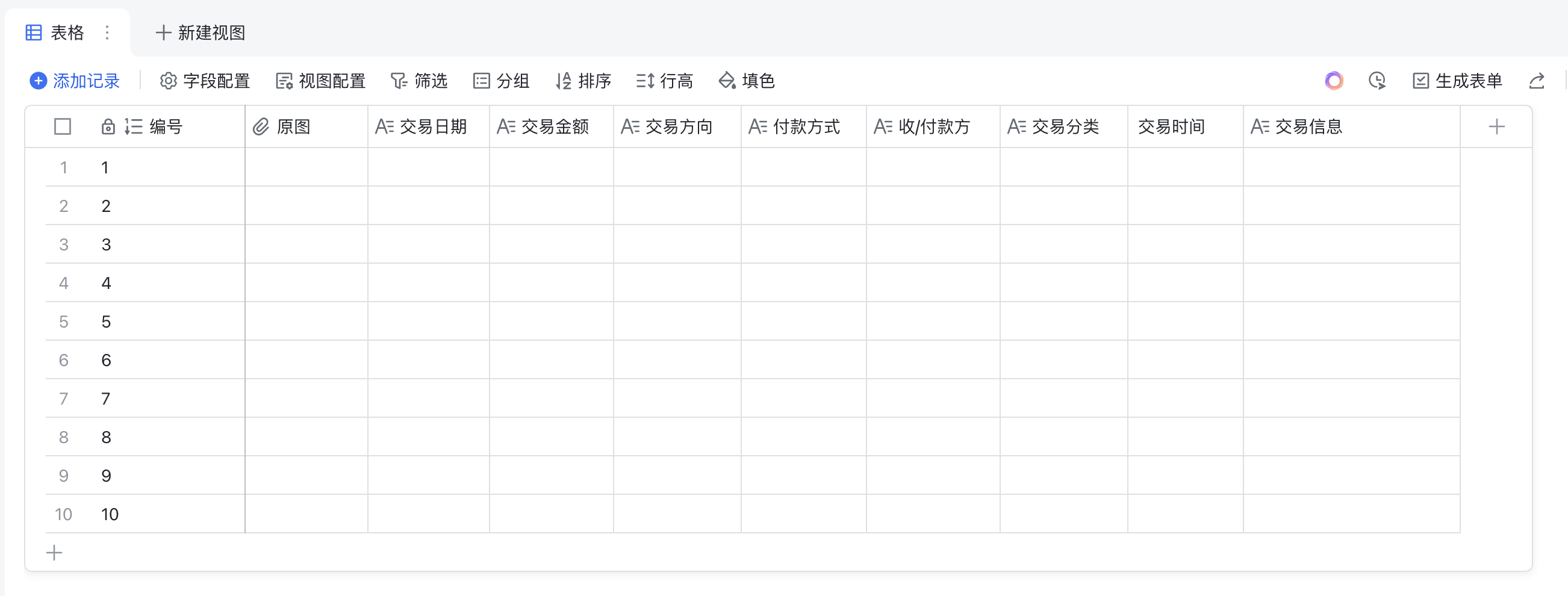This screenshot has width=1568, height=596.
Task: Switch to the 表格 view tab
Action: (x=55, y=33)
